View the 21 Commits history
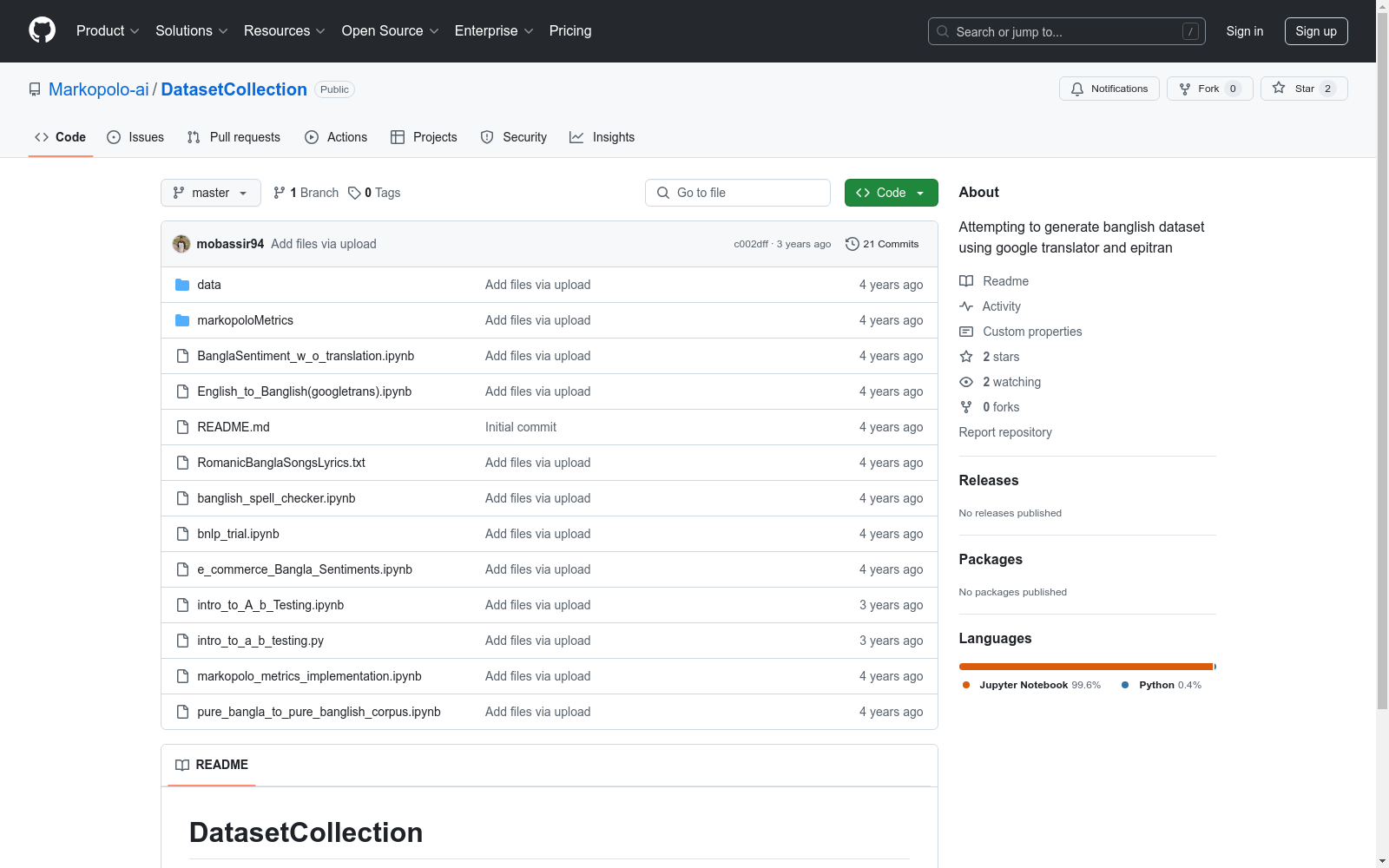Viewport: 1389px width, 868px height. (882, 244)
